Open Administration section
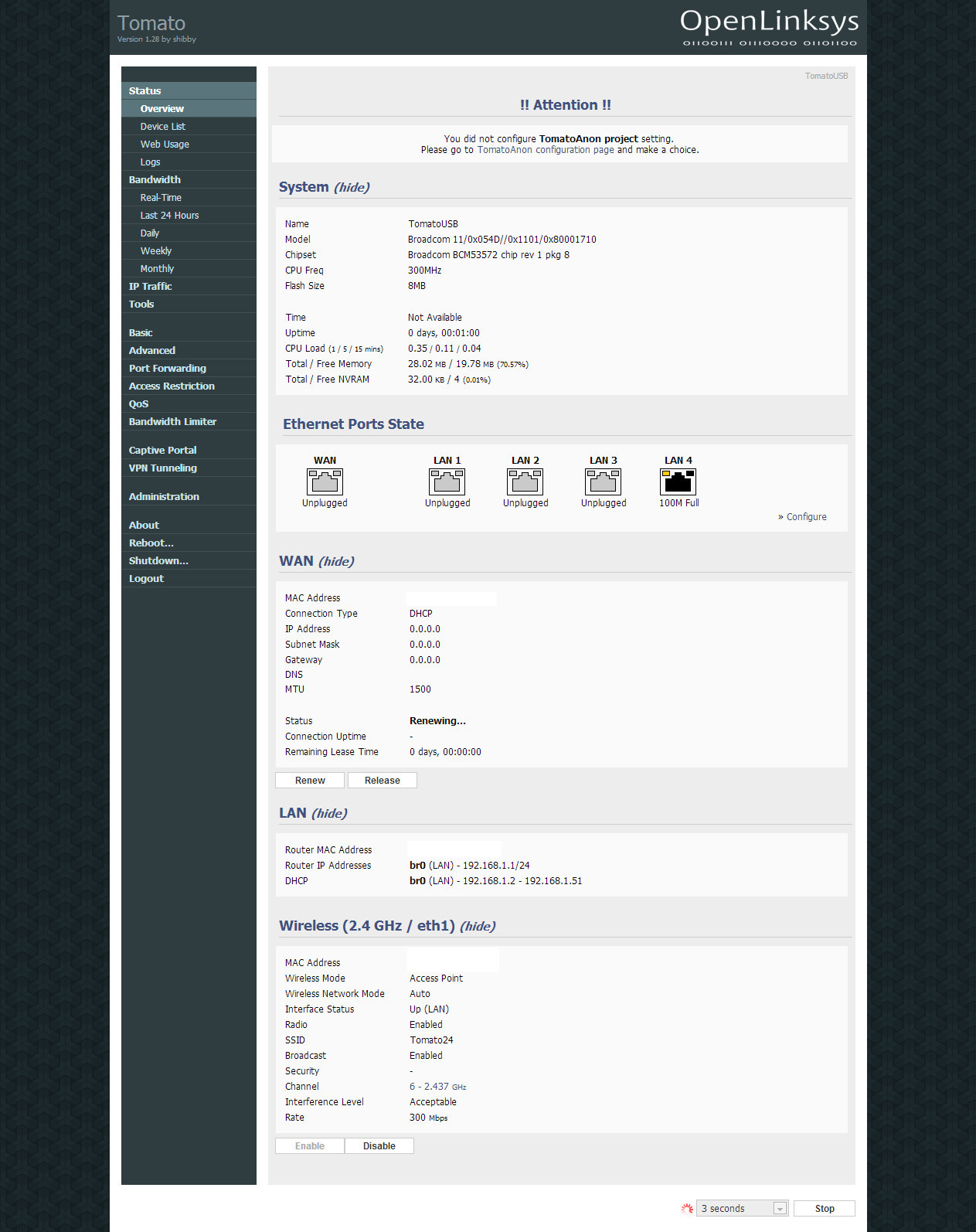 pos(189,496)
